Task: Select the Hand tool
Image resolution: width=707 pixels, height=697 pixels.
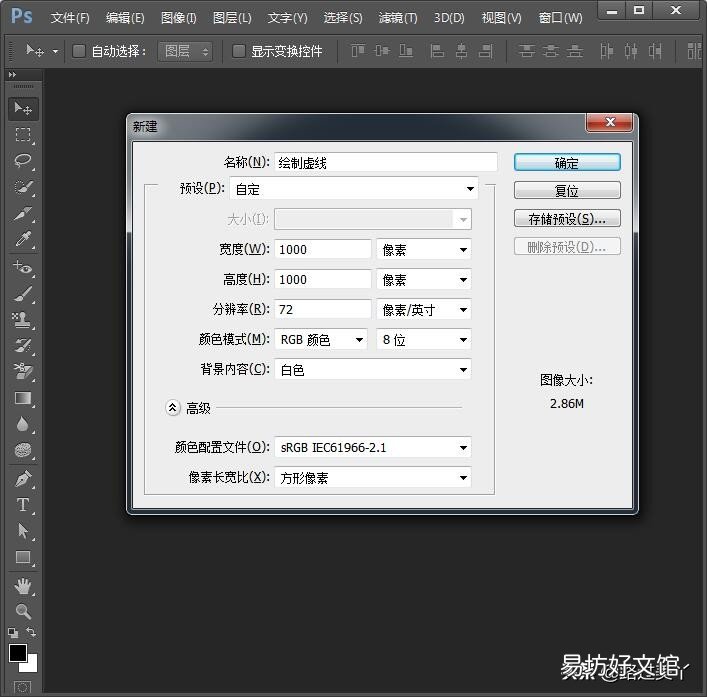Action: click(x=23, y=586)
